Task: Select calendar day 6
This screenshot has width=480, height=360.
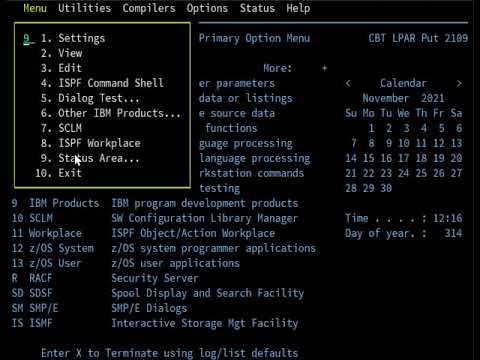Action: (x=459, y=128)
